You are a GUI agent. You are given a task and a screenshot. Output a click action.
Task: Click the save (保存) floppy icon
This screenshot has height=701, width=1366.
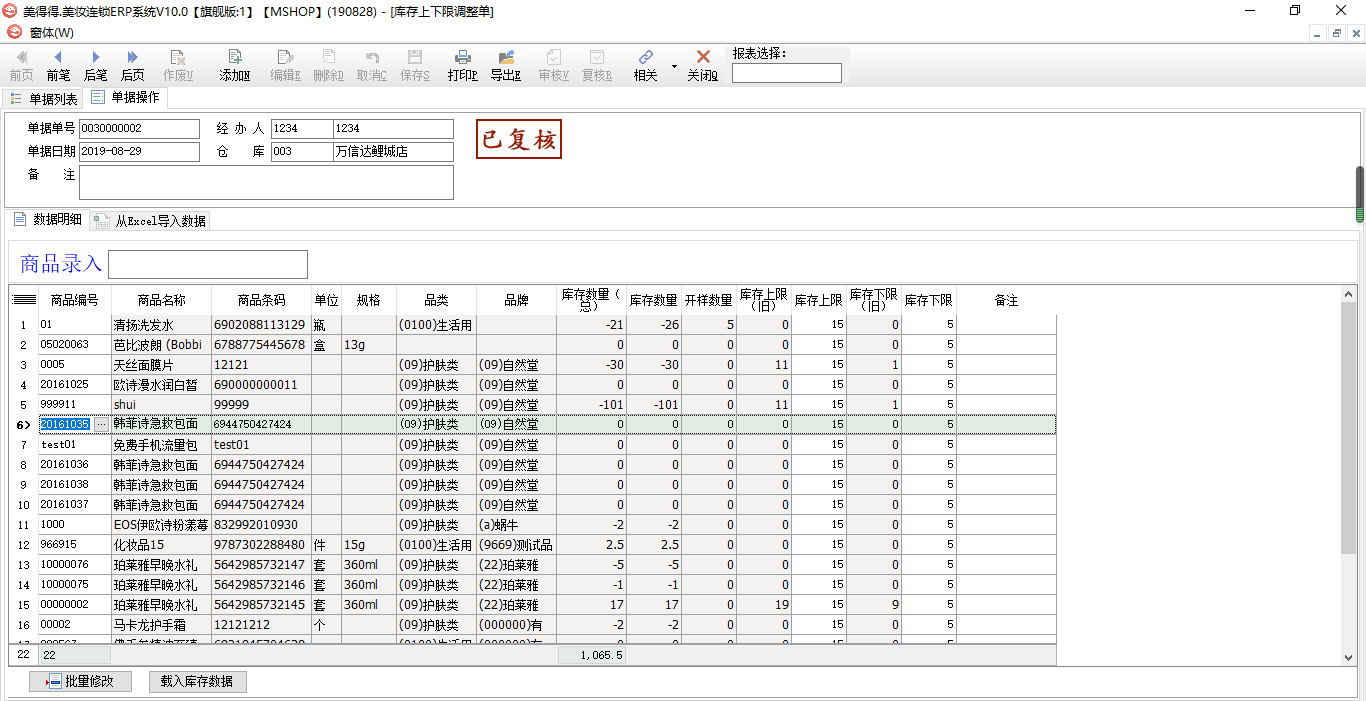point(415,58)
